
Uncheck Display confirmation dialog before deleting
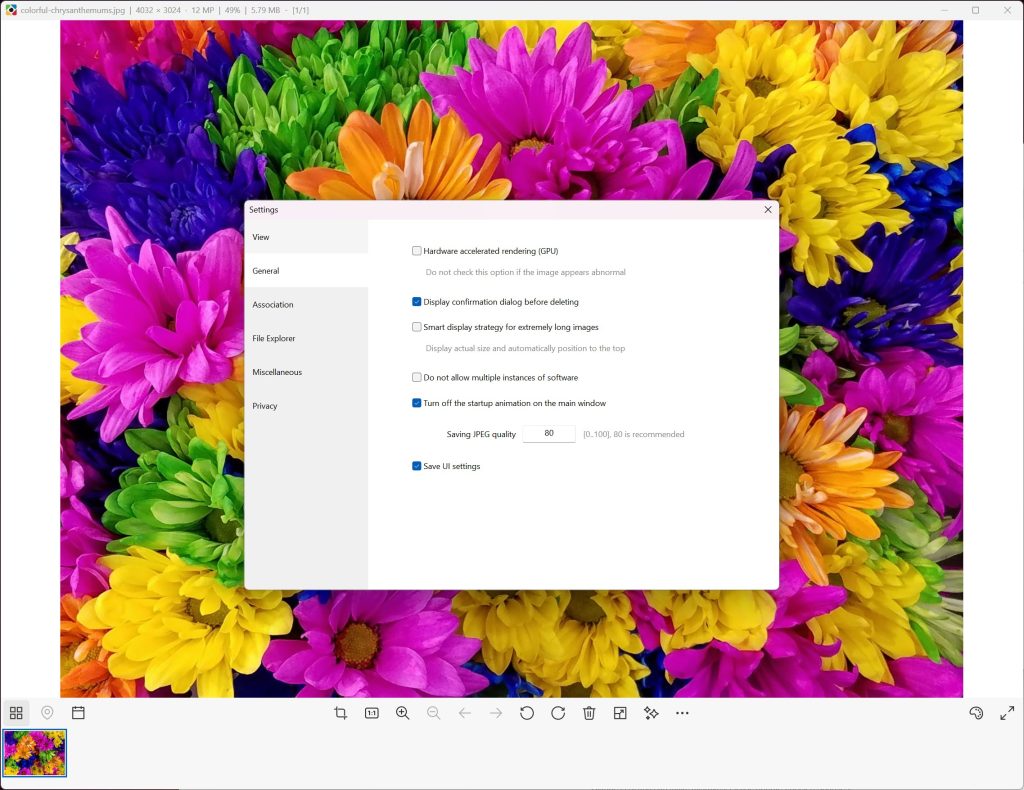tap(417, 302)
